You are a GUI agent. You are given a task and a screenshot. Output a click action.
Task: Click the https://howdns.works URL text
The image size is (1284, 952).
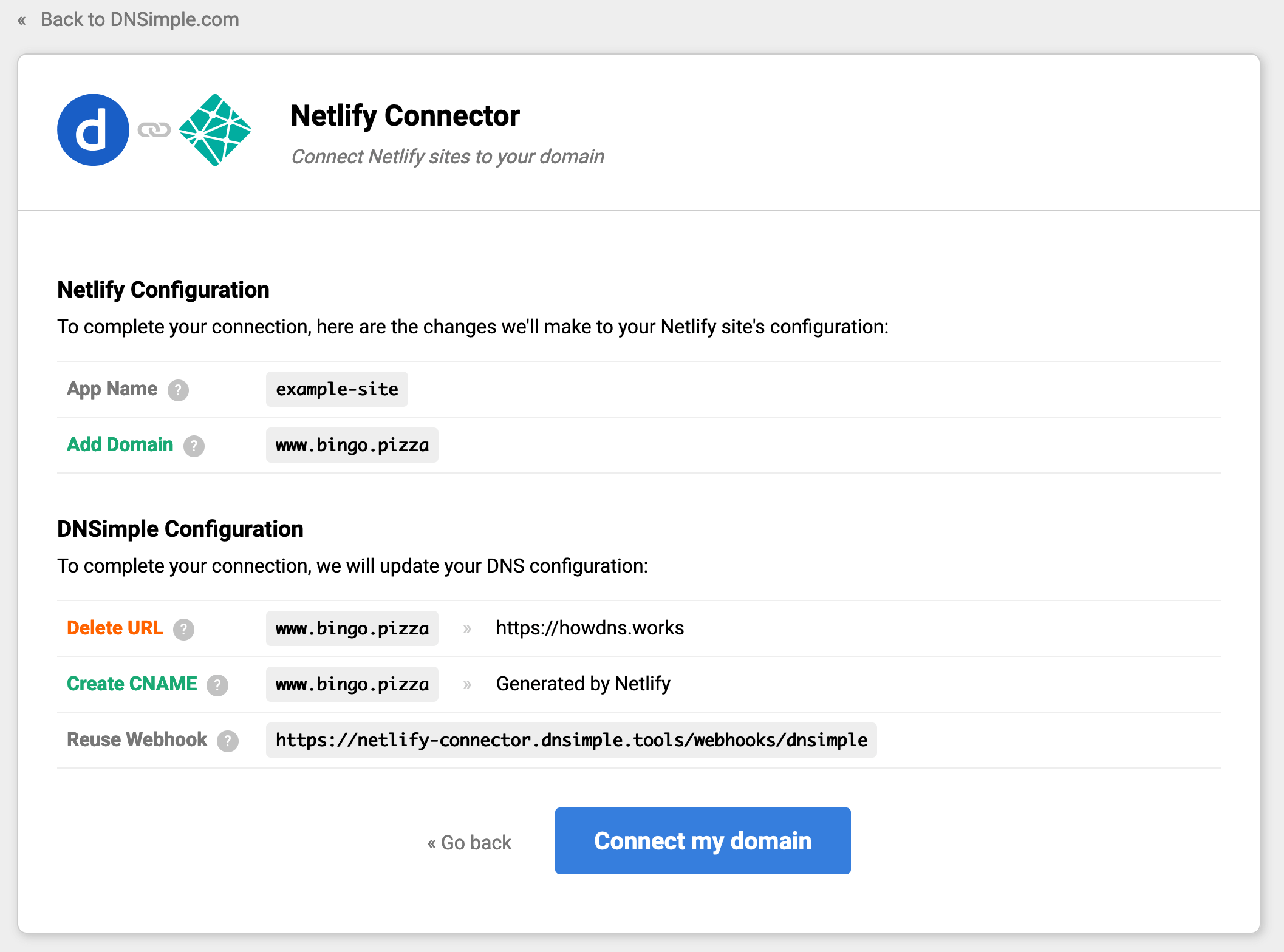coord(590,628)
